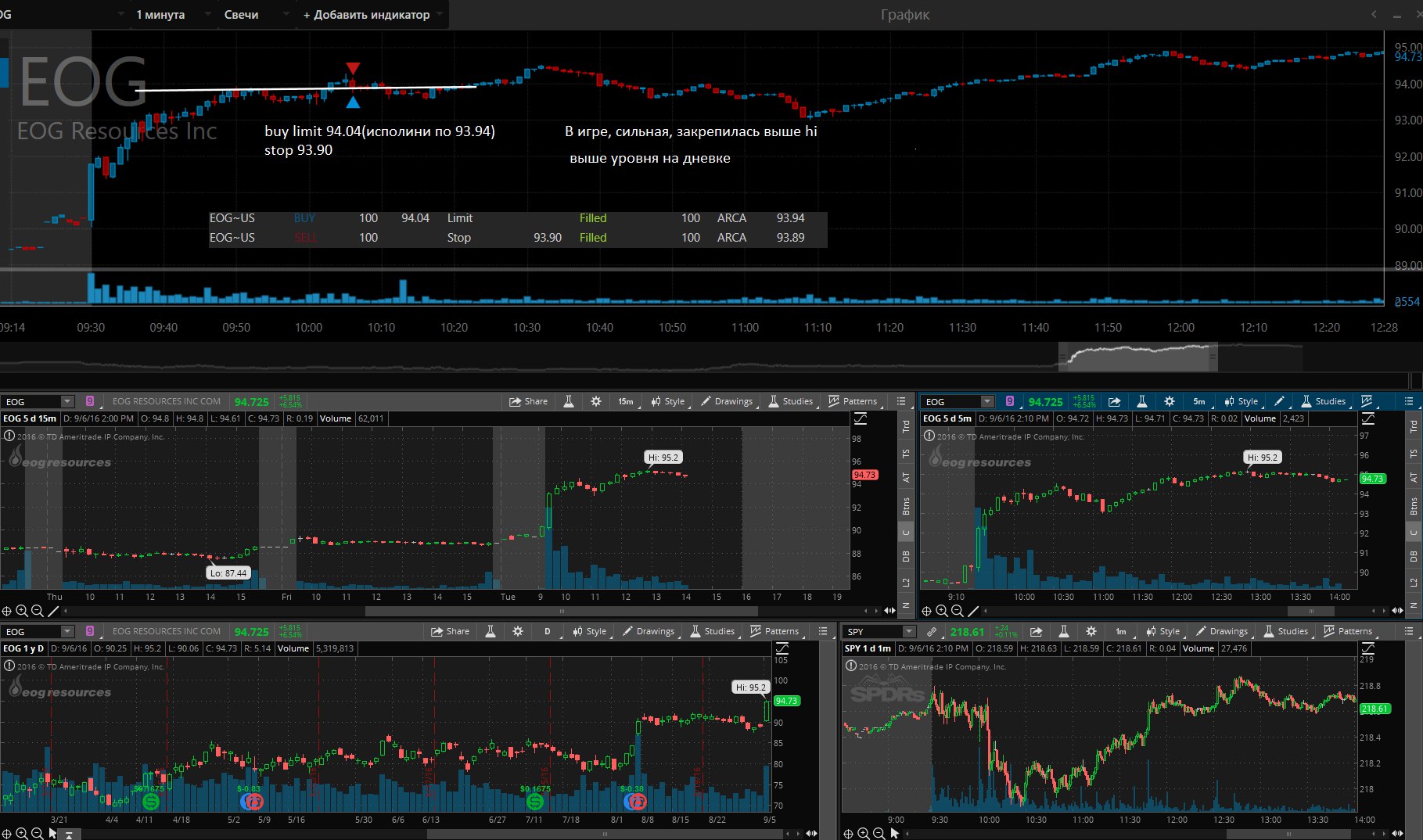This screenshot has width=1423, height=840.
Task: Click patterns chart icon in EOG 5m chart
Action: pos(1367,401)
